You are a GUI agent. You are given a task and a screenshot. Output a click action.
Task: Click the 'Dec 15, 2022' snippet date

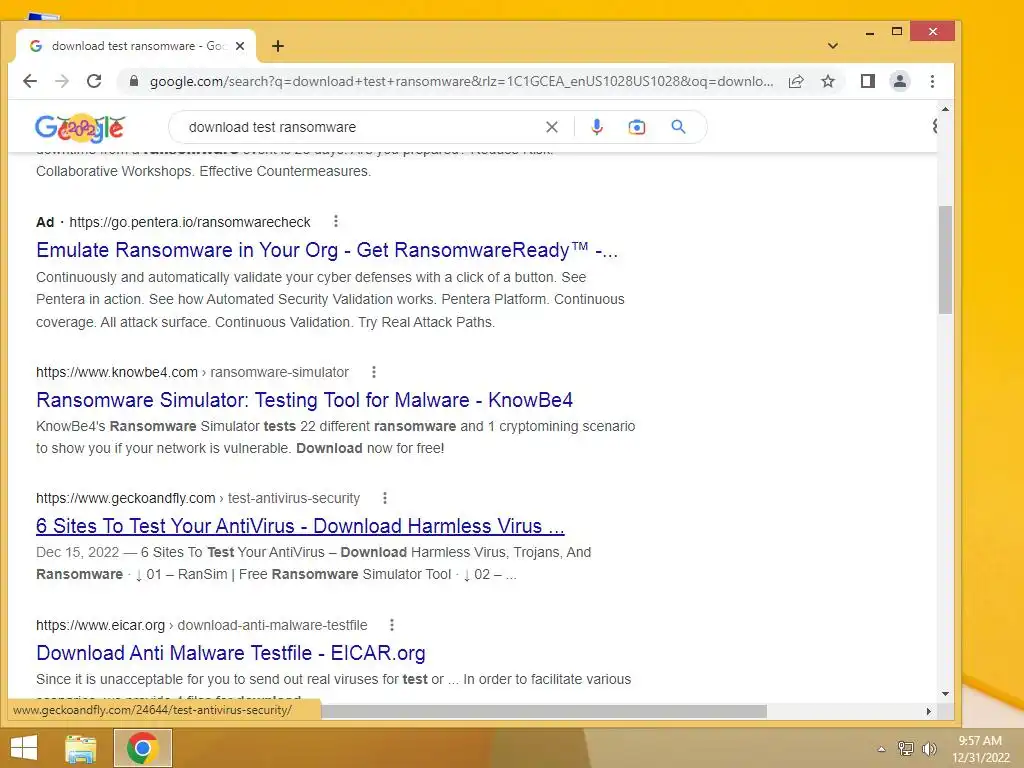point(77,552)
